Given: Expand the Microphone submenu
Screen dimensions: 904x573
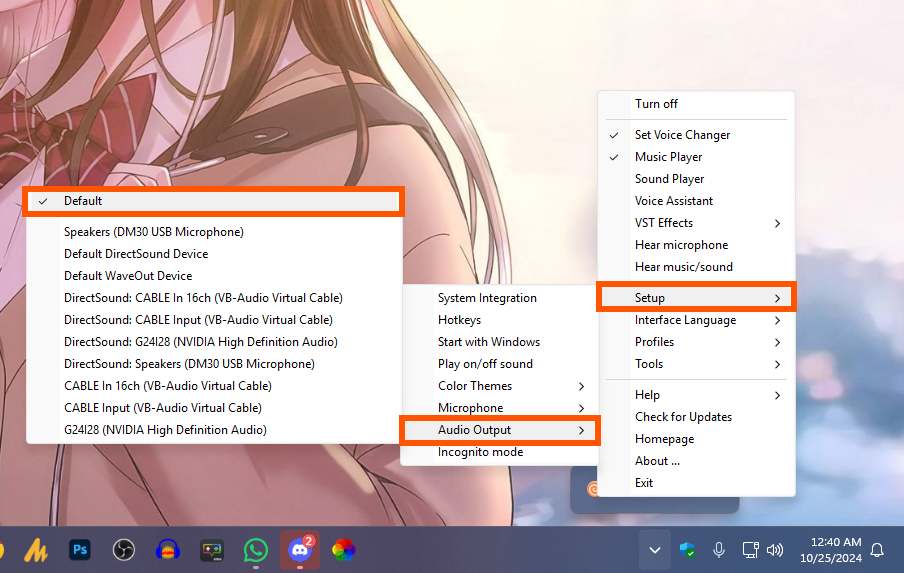Looking at the screenshot, I should (499, 408).
